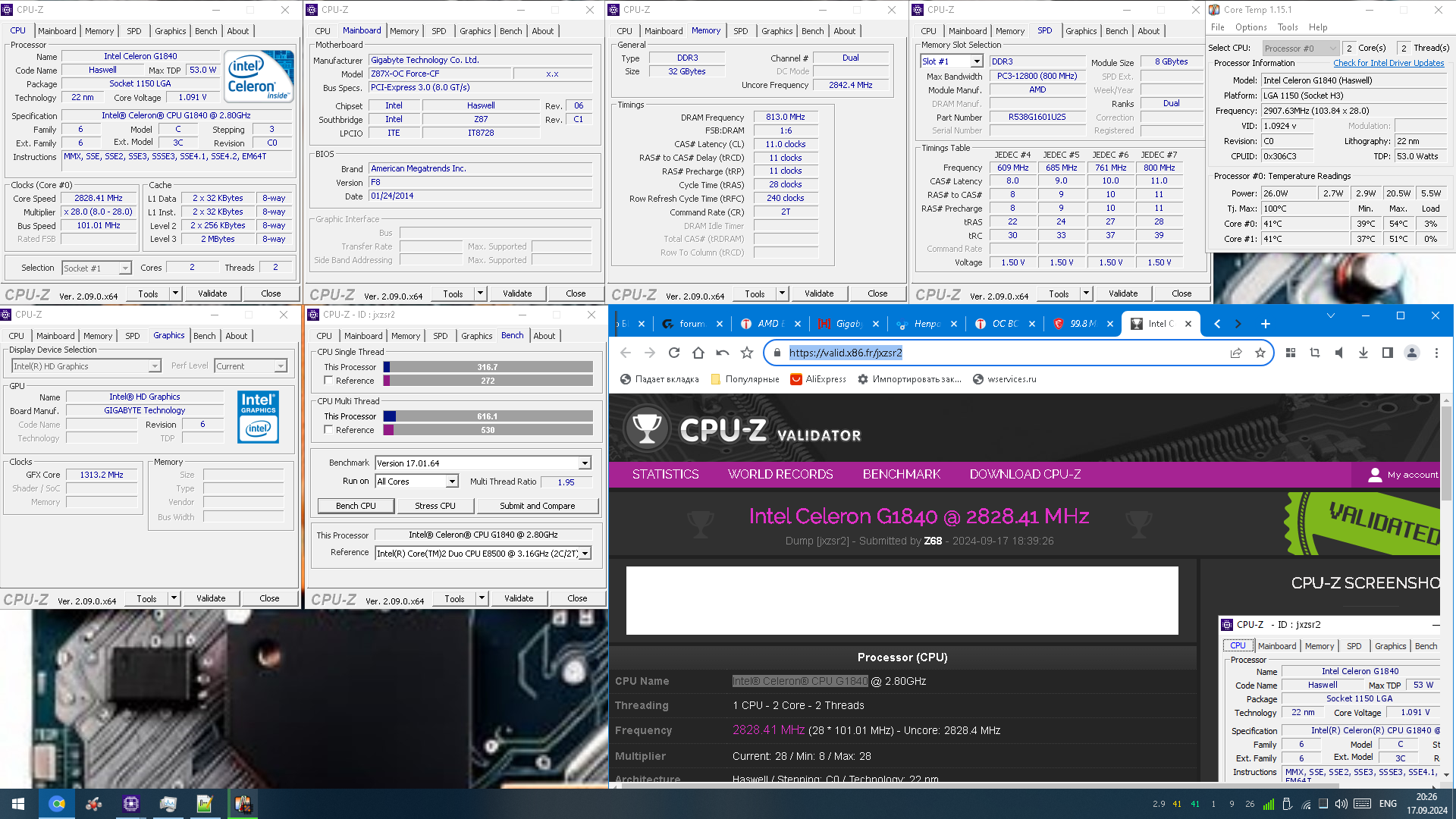The height and width of the screenshot is (819, 1456).
Task: Open the Socket #1 Selection dropdown
Action: click(x=96, y=268)
